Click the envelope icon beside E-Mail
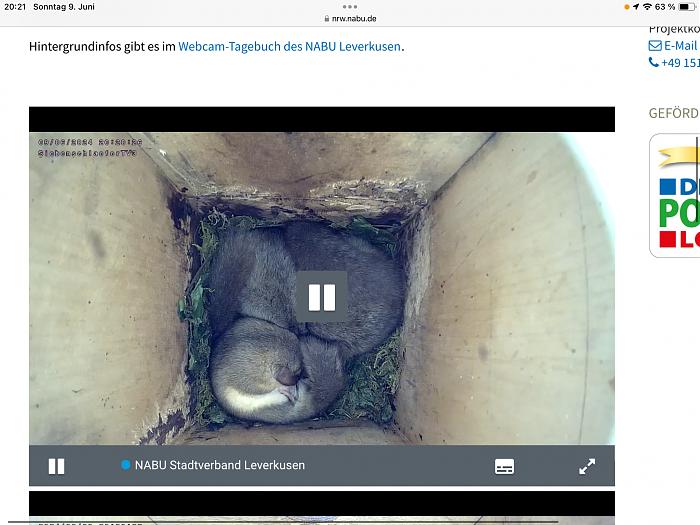Viewport: 700px width, 525px height. (655, 46)
